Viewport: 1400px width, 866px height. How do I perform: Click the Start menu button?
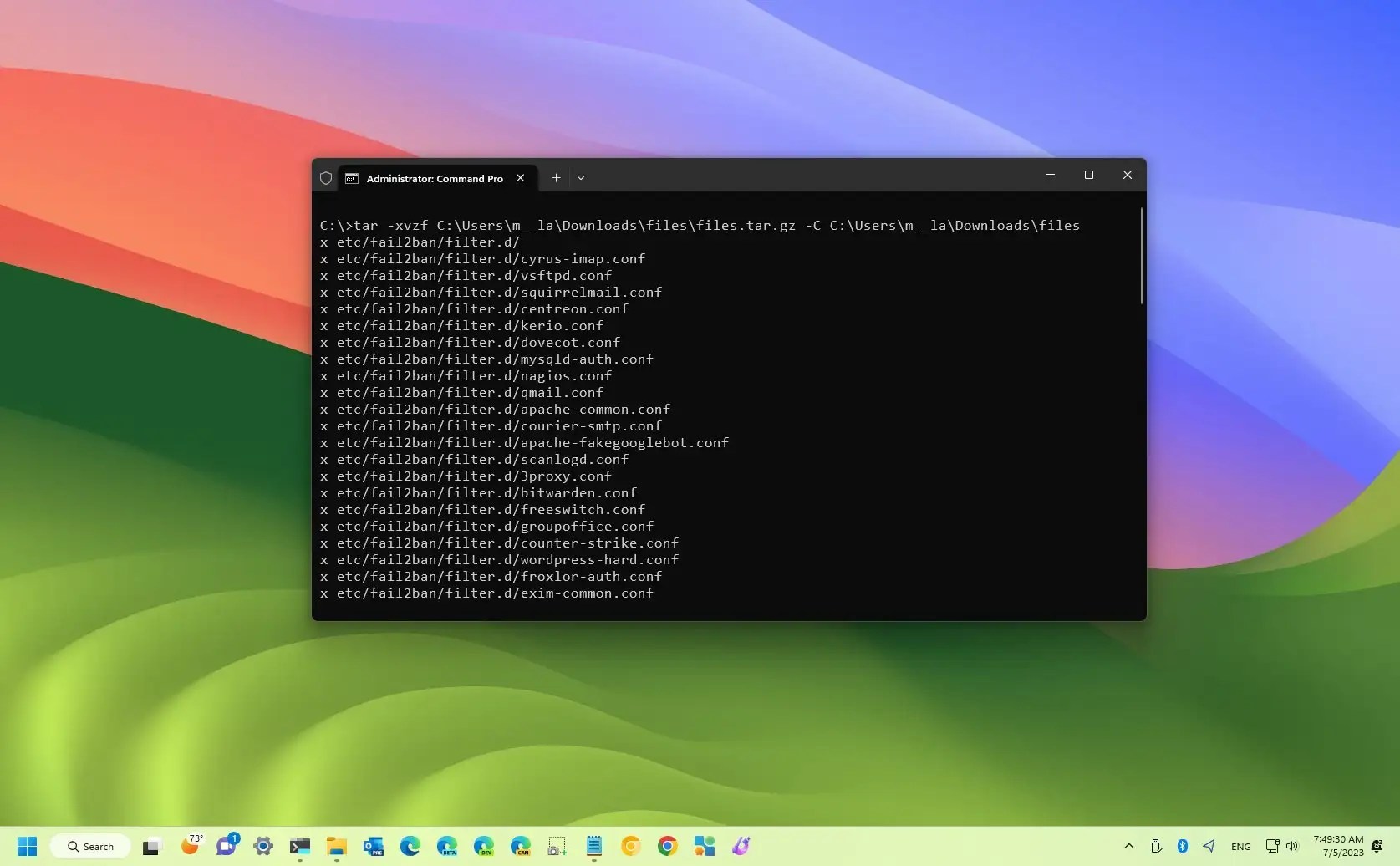[26, 846]
